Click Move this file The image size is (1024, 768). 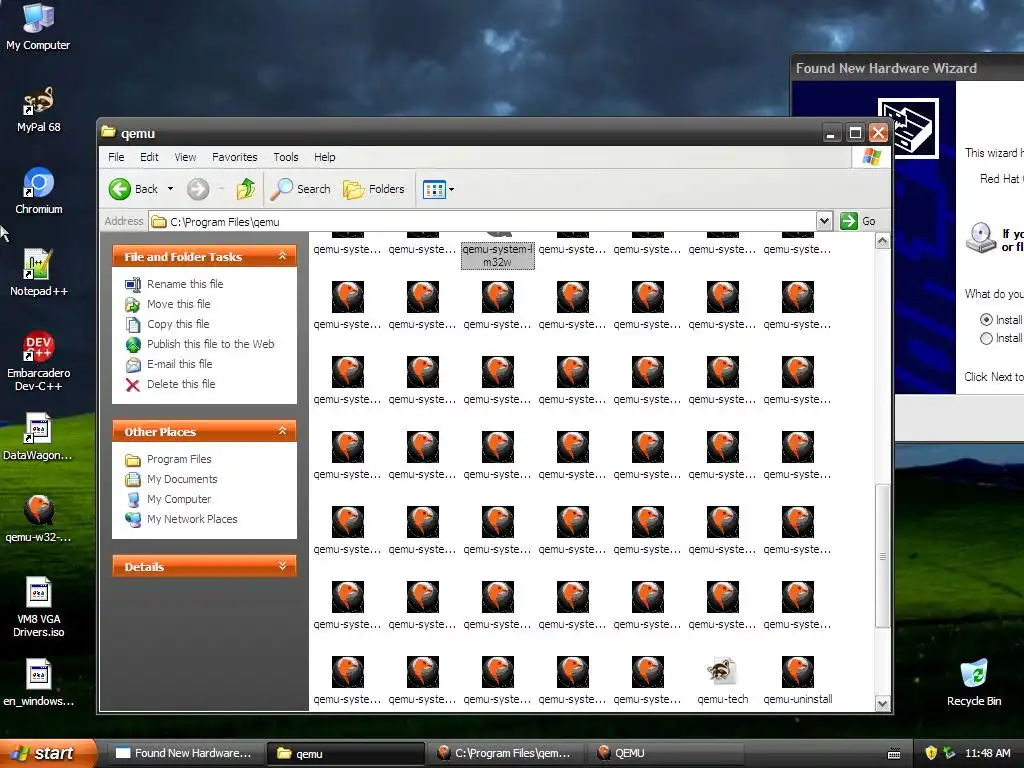tap(178, 304)
